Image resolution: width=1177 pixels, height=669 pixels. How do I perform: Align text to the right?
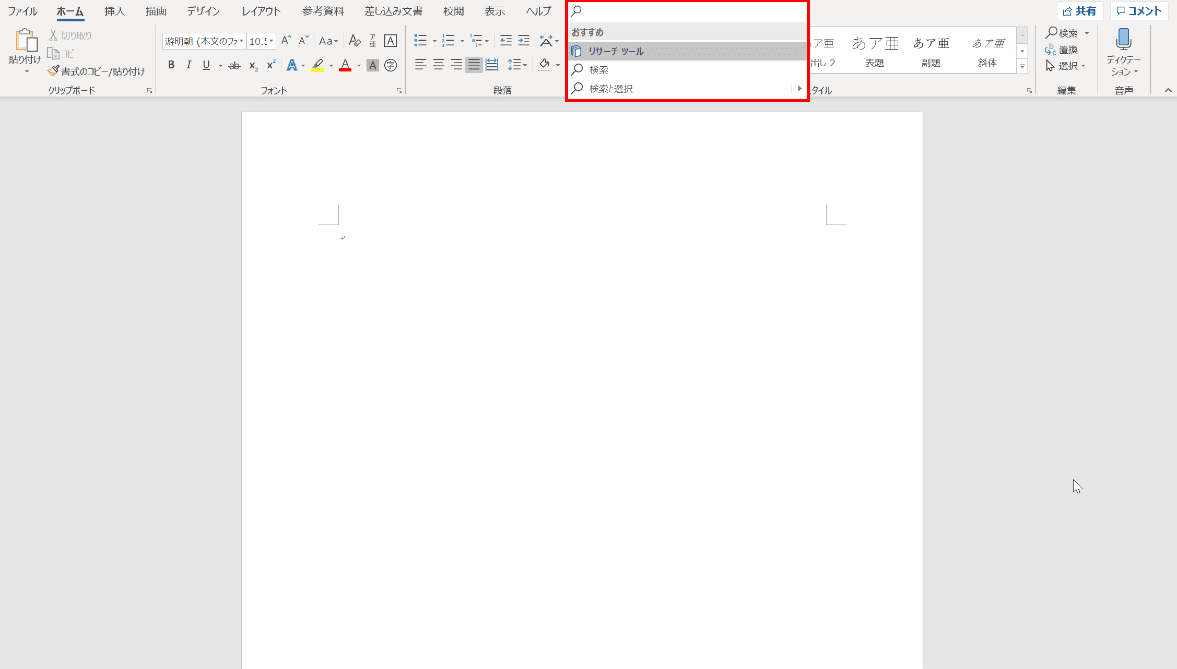[x=456, y=65]
